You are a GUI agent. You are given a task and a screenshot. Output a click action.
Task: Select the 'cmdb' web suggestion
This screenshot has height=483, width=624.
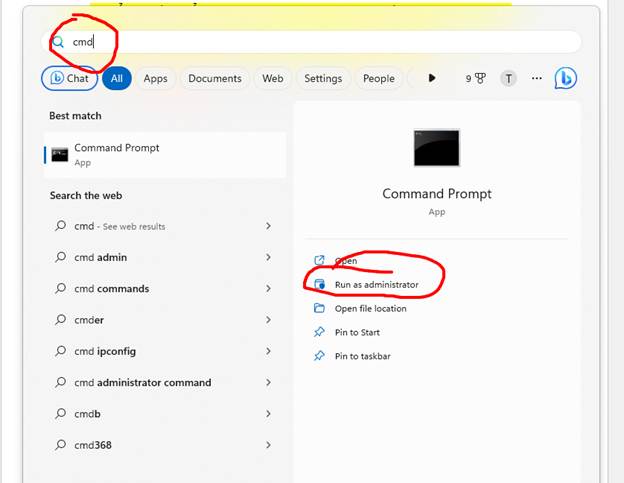(x=165, y=414)
